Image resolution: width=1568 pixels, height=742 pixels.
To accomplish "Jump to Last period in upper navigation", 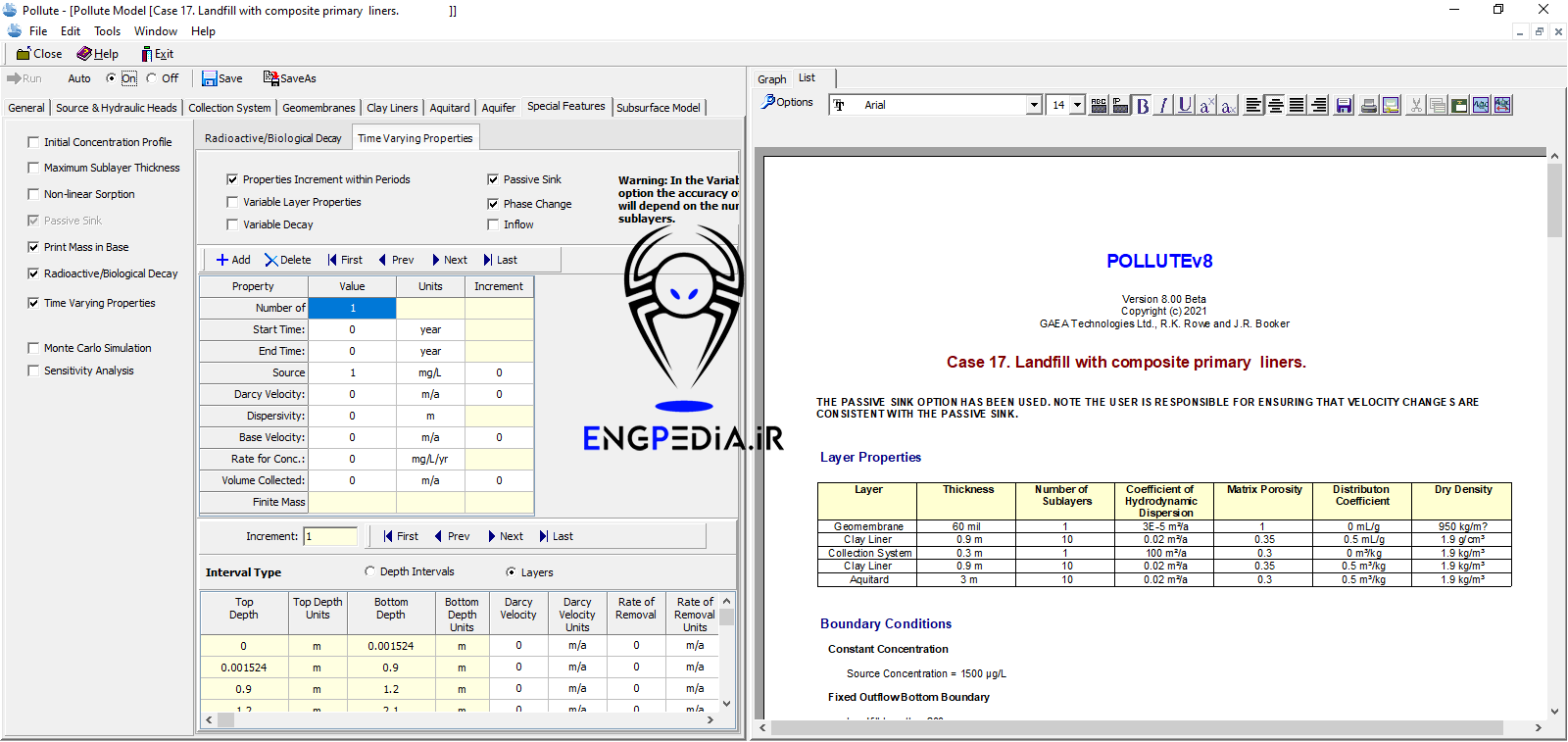I will click(x=500, y=260).
